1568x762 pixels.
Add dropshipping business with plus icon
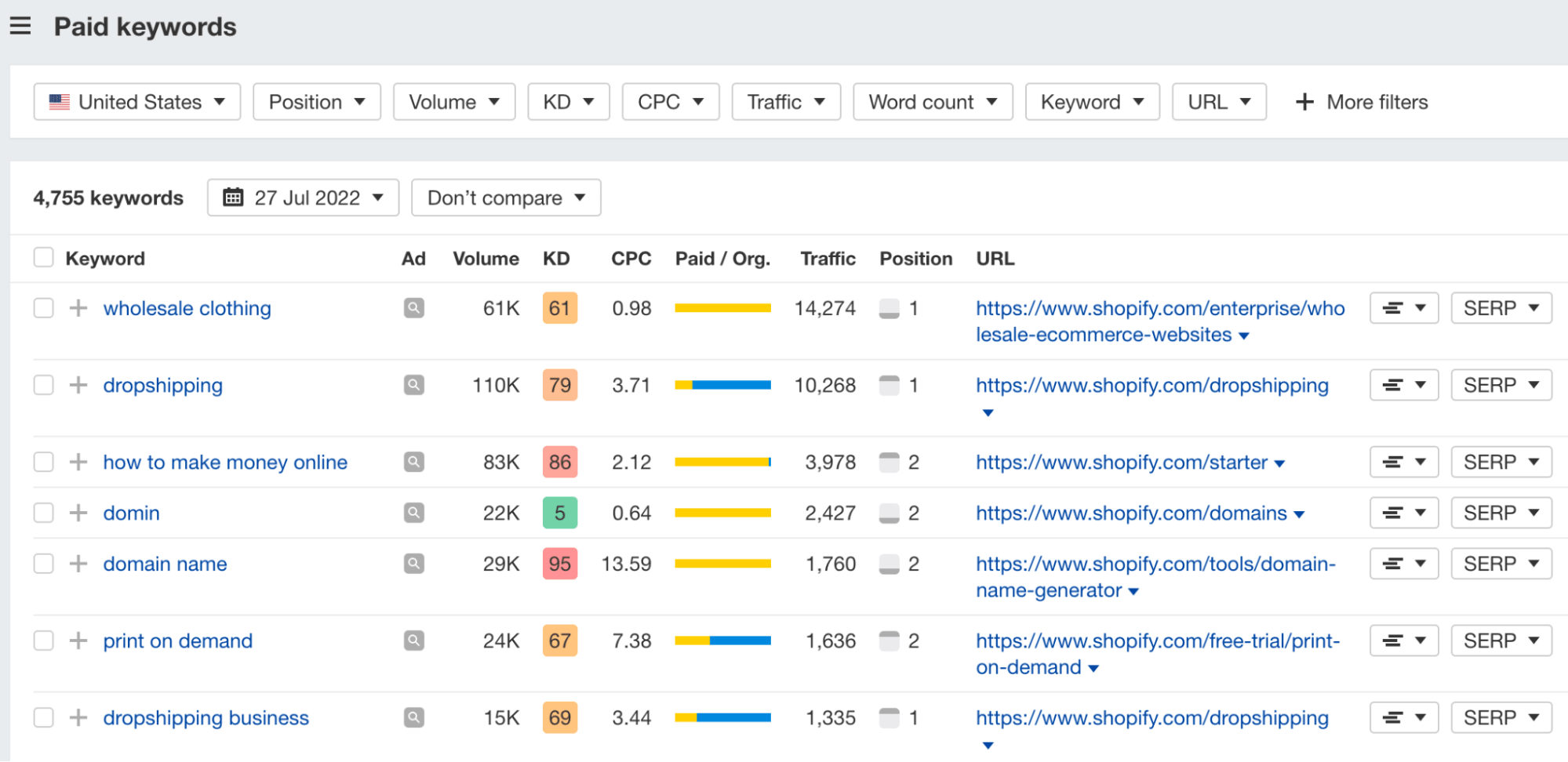[78, 717]
